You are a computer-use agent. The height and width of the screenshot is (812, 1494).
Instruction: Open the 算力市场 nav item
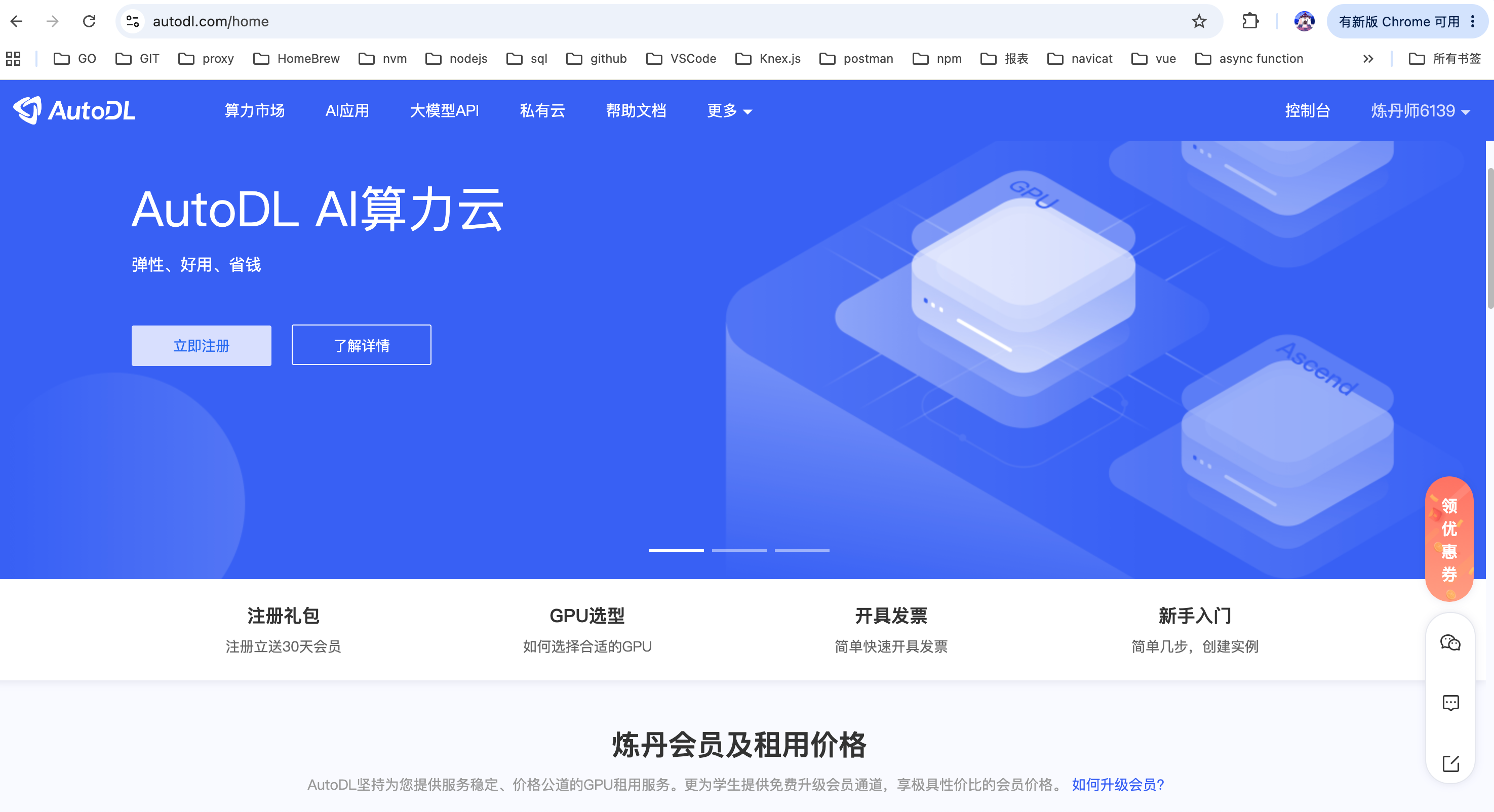tap(255, 111)
